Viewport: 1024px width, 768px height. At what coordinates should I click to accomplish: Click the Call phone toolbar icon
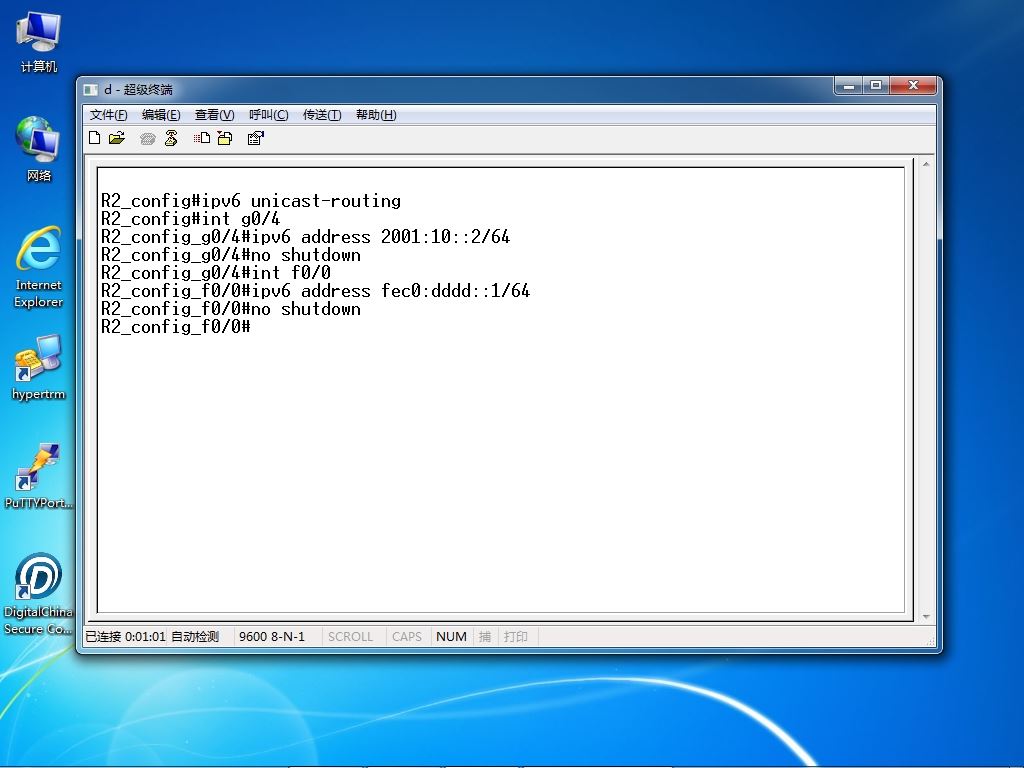coord(148,138)
